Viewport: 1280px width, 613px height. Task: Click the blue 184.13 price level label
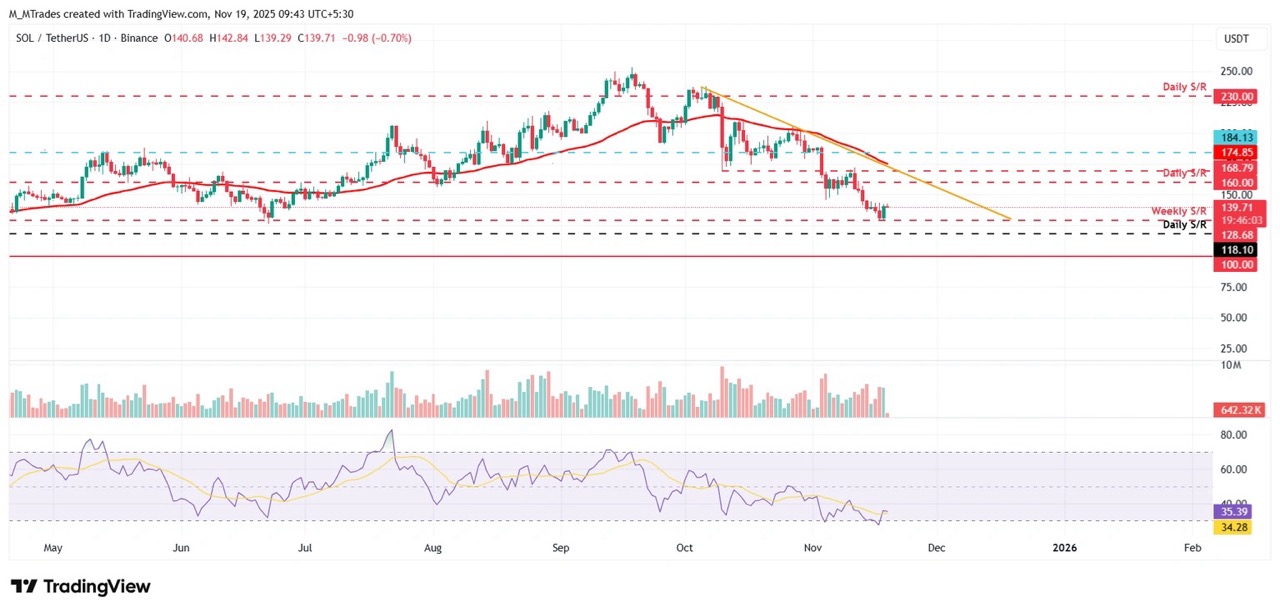[x=1236, y=137]
